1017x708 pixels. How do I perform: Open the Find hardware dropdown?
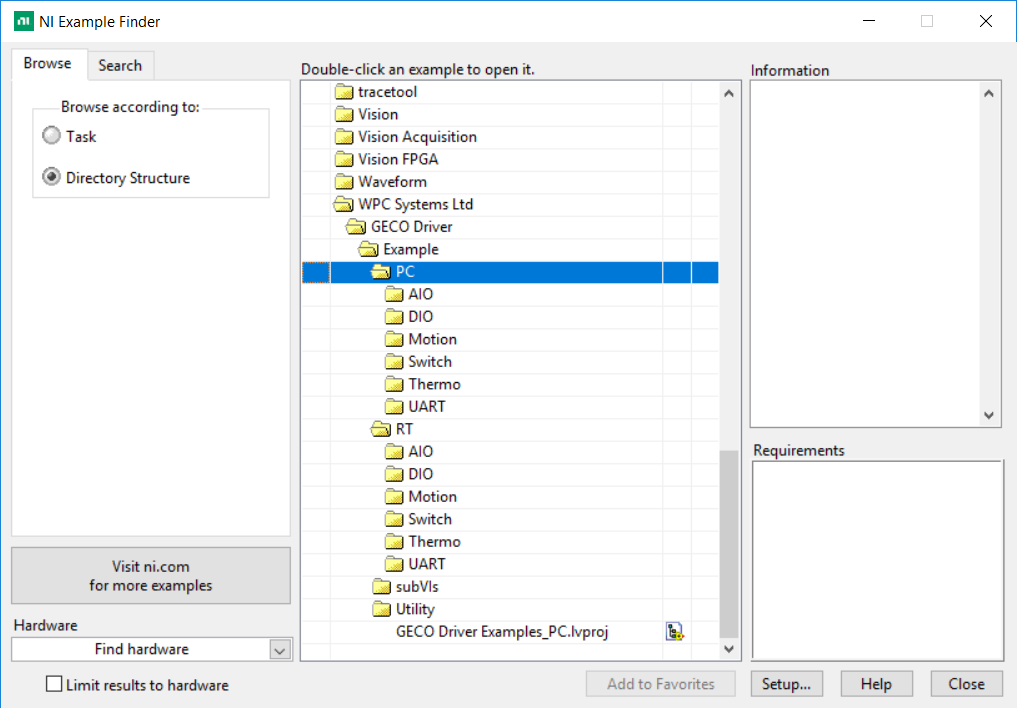click(x=279, y=650)
